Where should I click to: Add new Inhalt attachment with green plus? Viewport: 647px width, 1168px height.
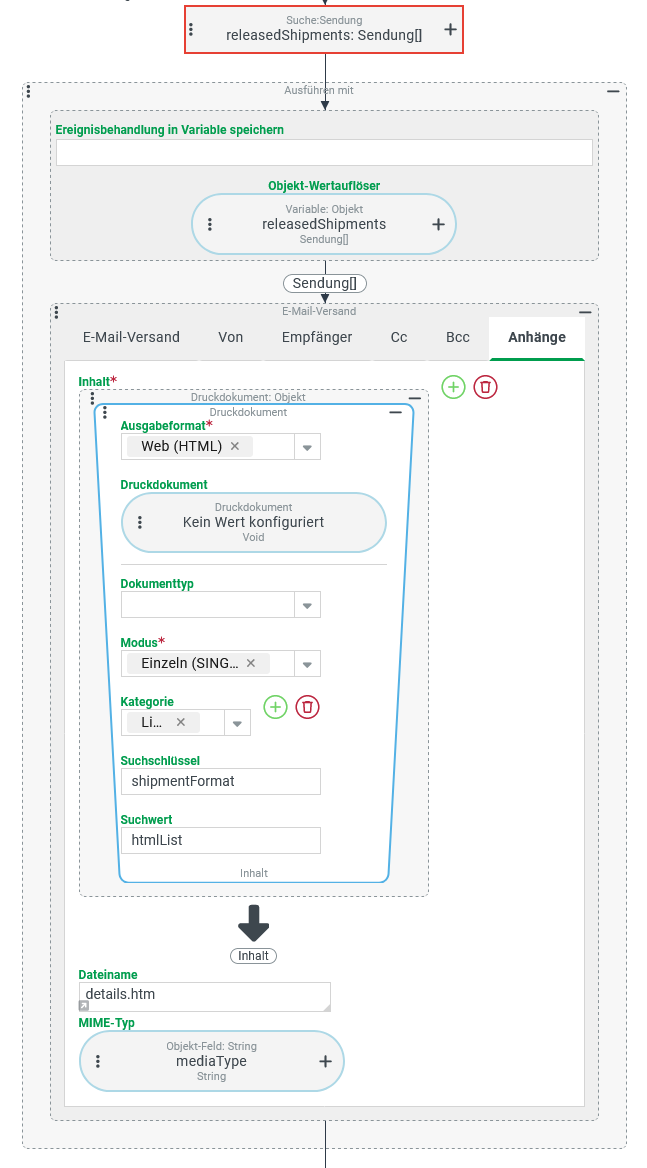pyautogui.click(x=453, y=387)
